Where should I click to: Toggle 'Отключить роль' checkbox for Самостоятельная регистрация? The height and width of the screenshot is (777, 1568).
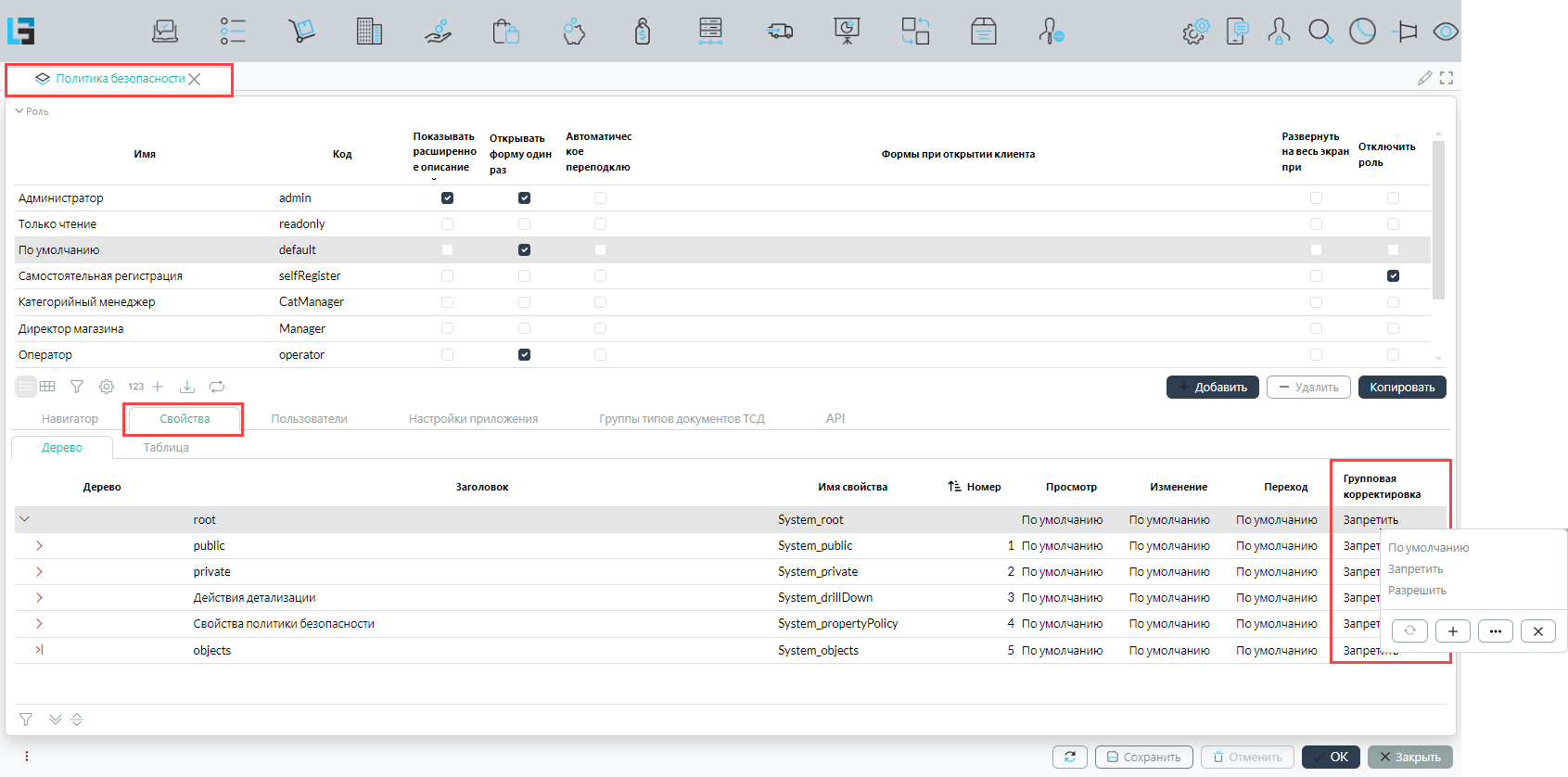pos(1393,276)
